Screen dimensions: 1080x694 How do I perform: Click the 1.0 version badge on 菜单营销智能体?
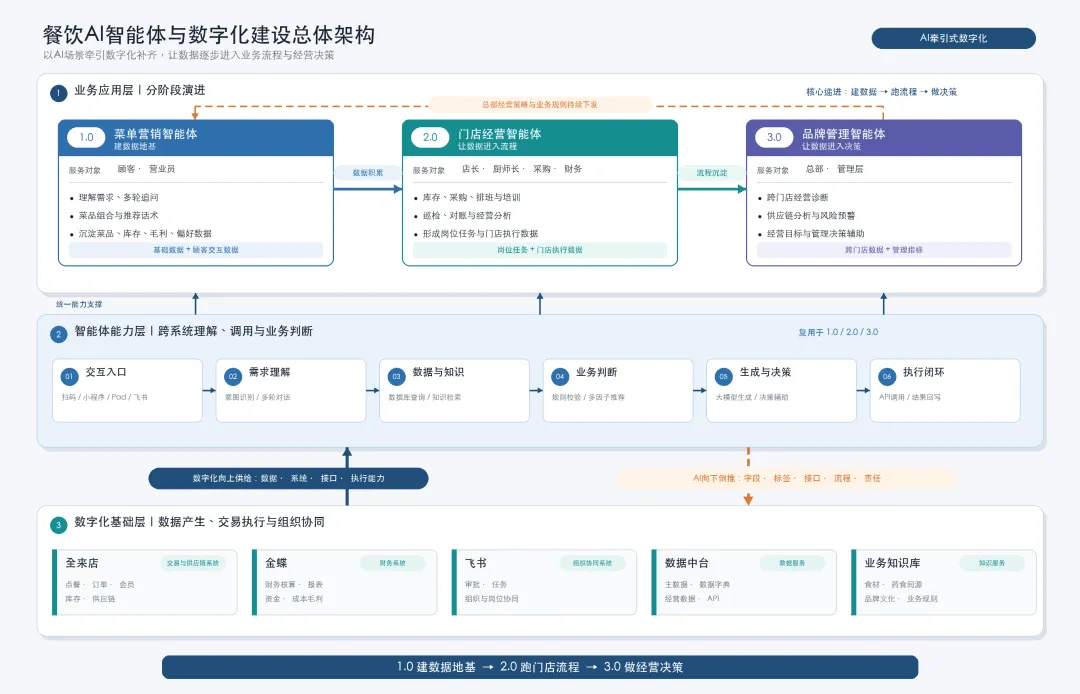86,137
